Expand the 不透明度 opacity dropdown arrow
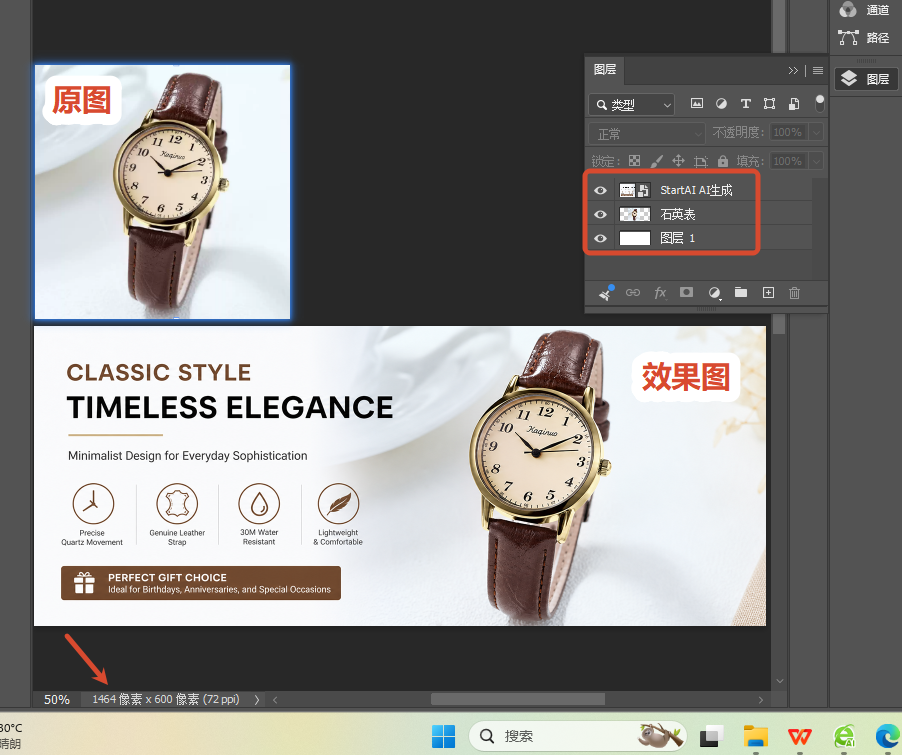Image resolution: width=902 pixels, height=755 pixels. 816,132
